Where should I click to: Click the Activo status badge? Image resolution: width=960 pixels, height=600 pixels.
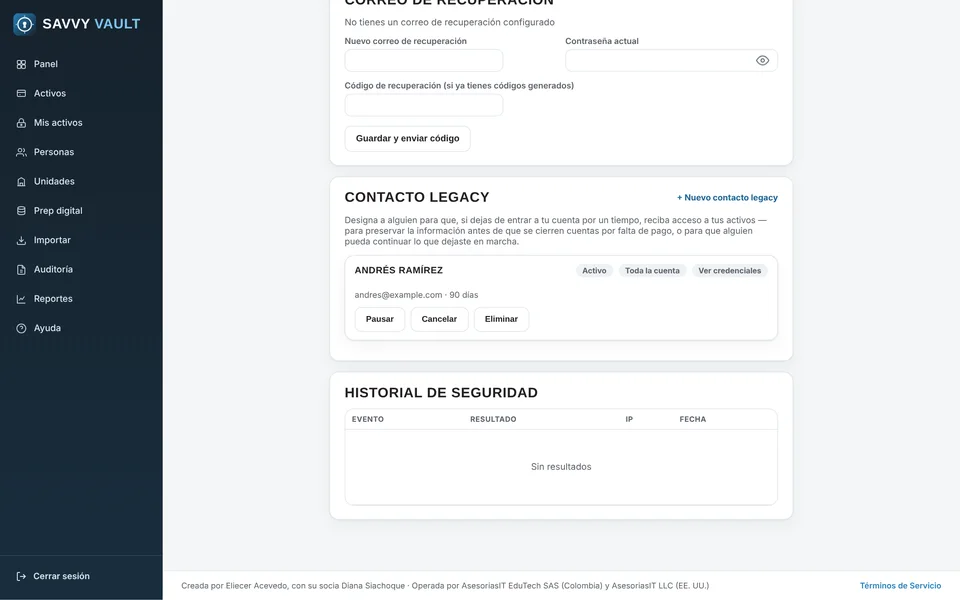tap(594, 271)
